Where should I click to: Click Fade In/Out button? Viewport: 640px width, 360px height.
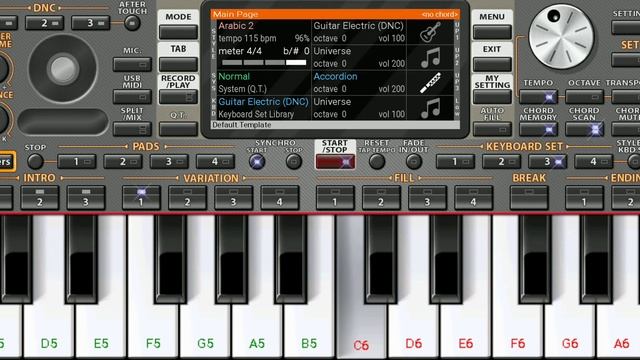point(414,162)
